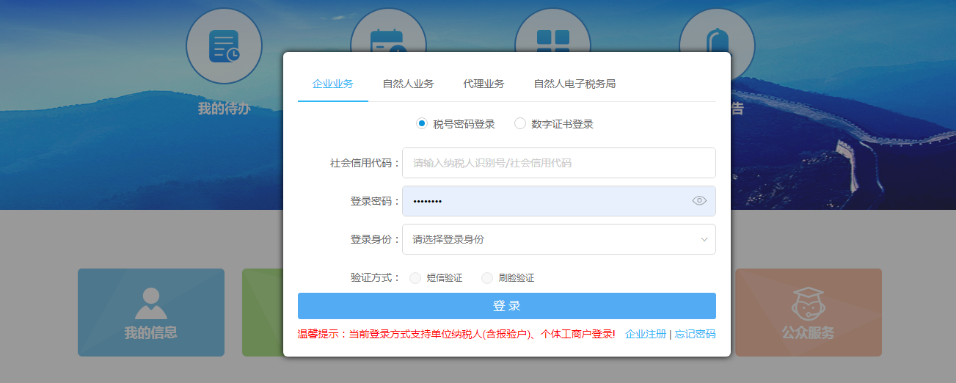Select 数字证书登录 radio option

pyautogui.click(x=519, y=124)
